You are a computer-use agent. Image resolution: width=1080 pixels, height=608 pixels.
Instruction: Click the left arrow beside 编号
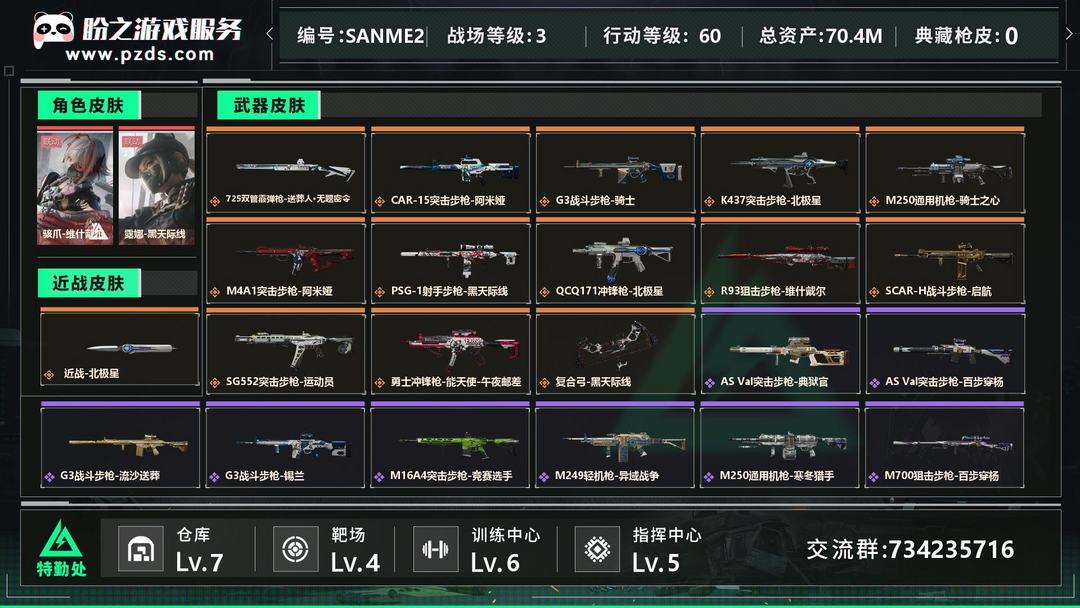point(269,33)
